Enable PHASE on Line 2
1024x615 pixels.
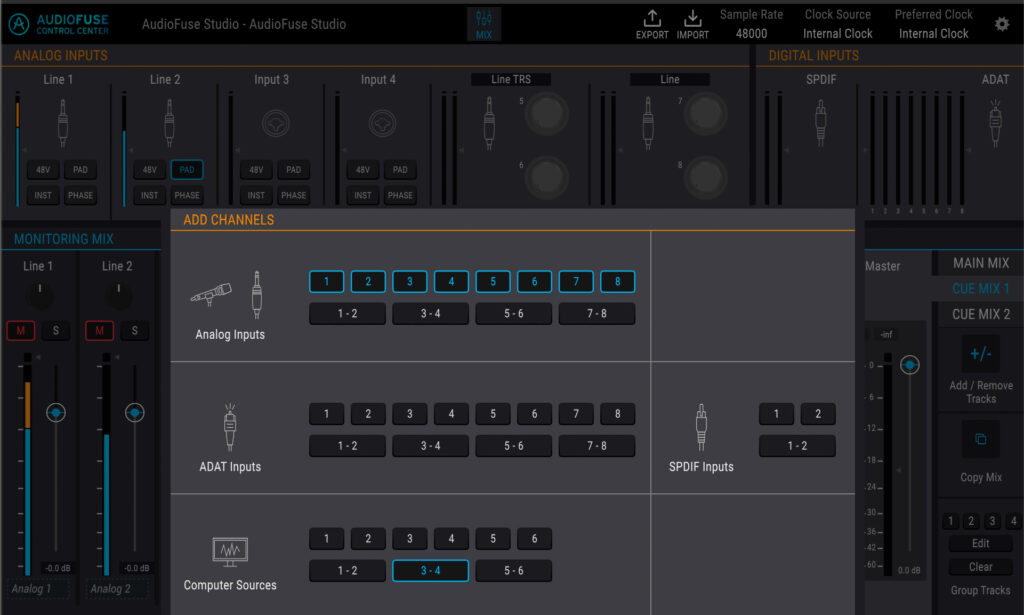187,195
